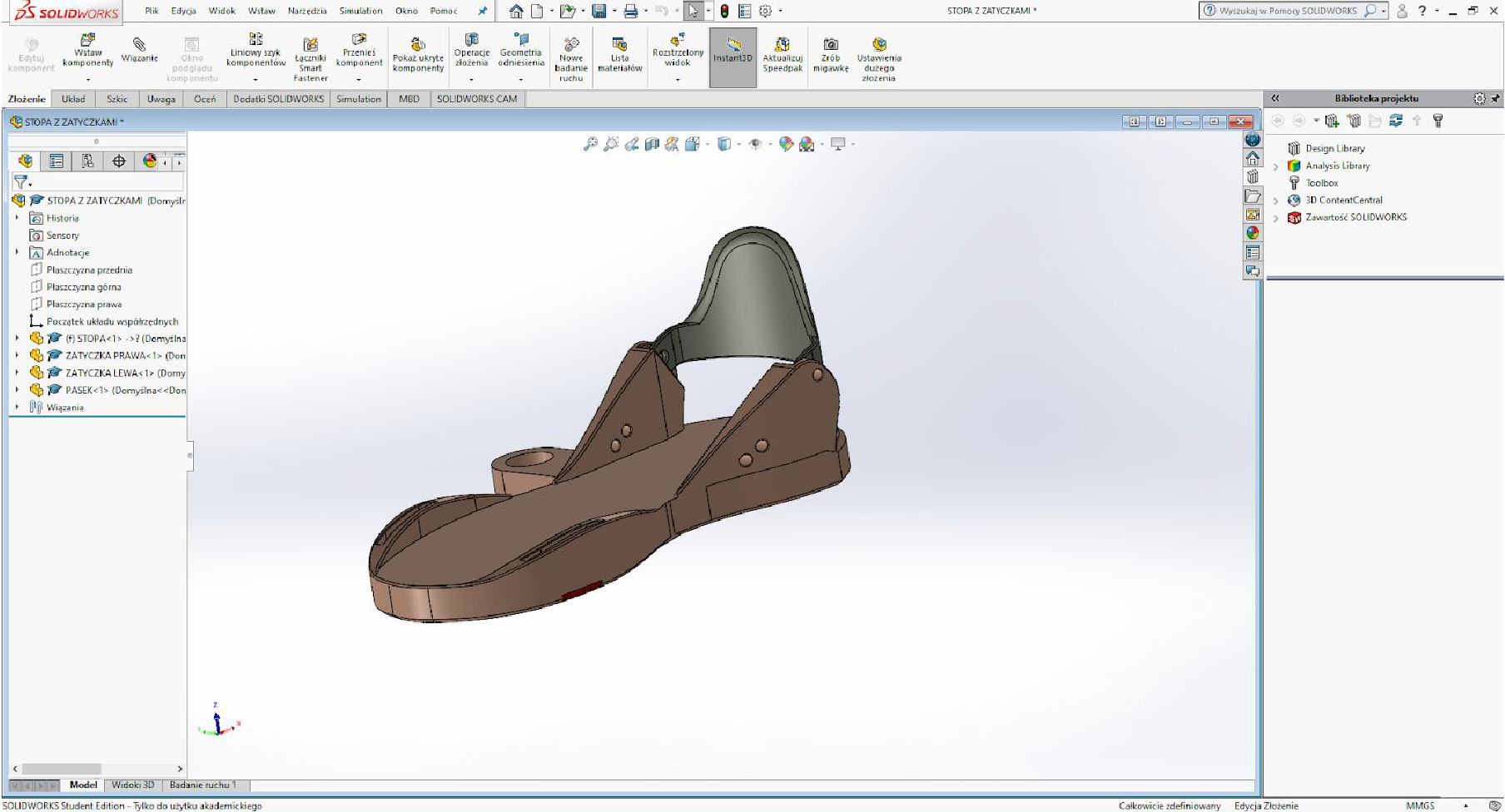Expand Analysis Library in project library

(x=1275, y=166)
